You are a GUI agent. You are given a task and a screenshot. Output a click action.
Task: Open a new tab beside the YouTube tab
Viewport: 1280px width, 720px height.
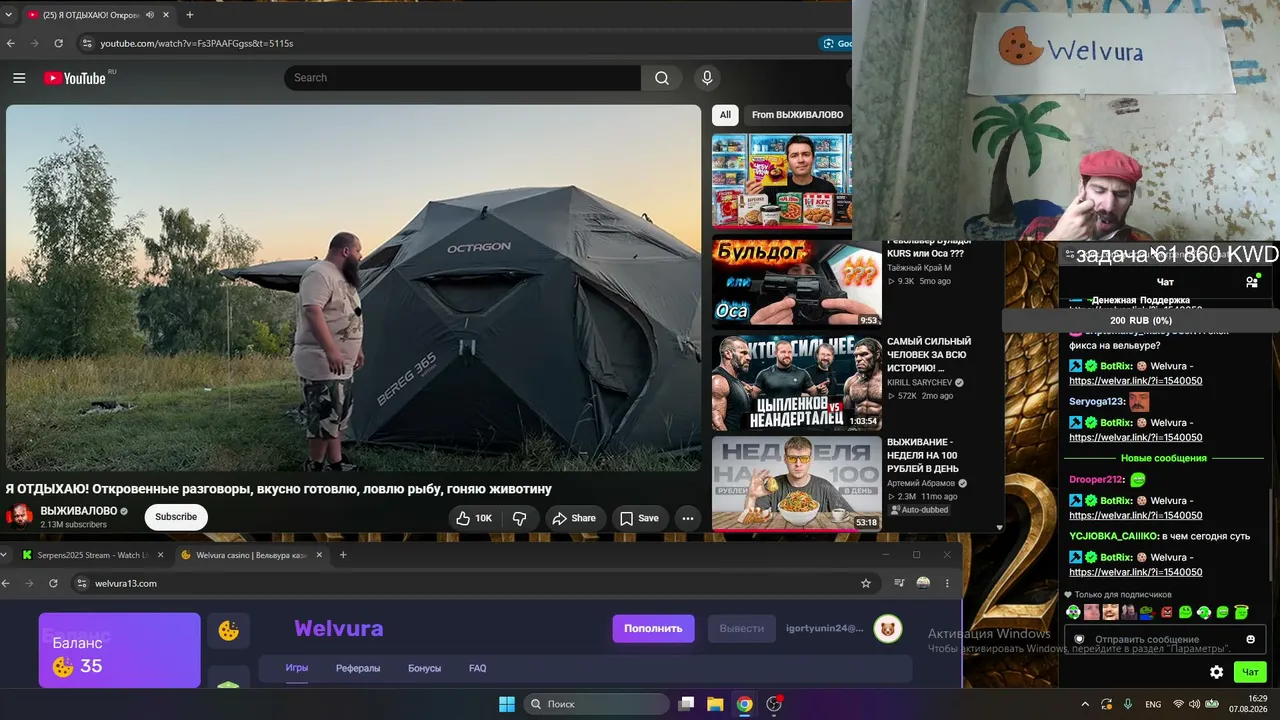coord(190,15)
